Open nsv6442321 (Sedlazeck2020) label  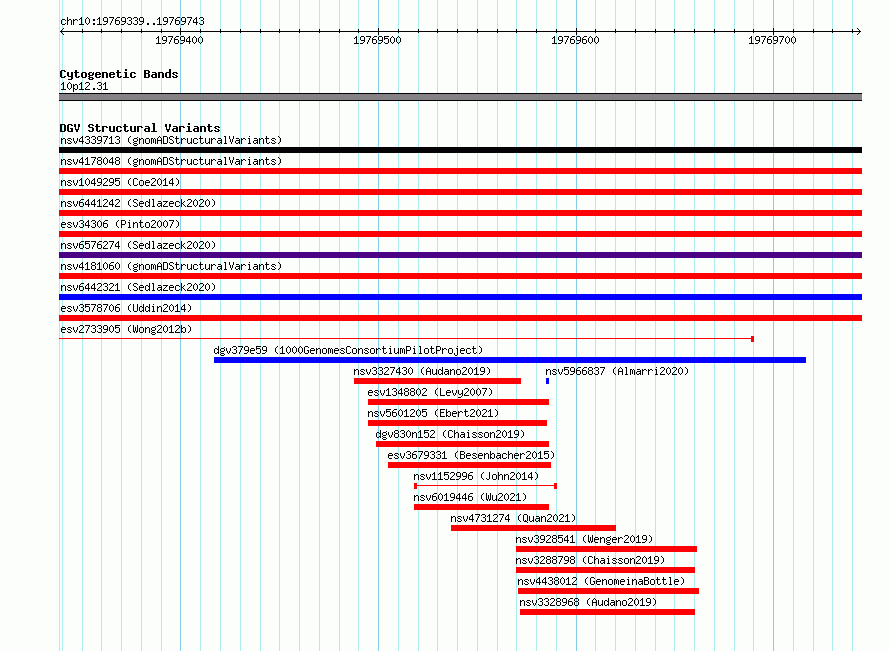(138, 287)
